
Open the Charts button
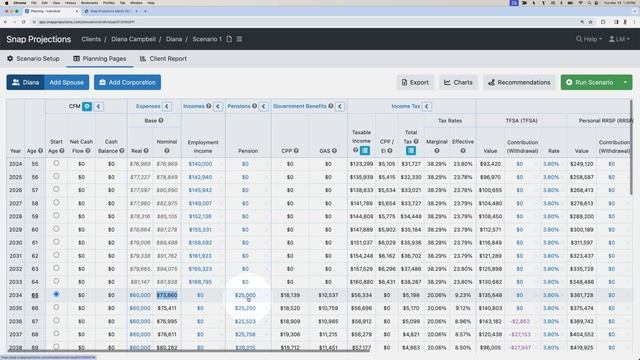[x=458, y=82]
